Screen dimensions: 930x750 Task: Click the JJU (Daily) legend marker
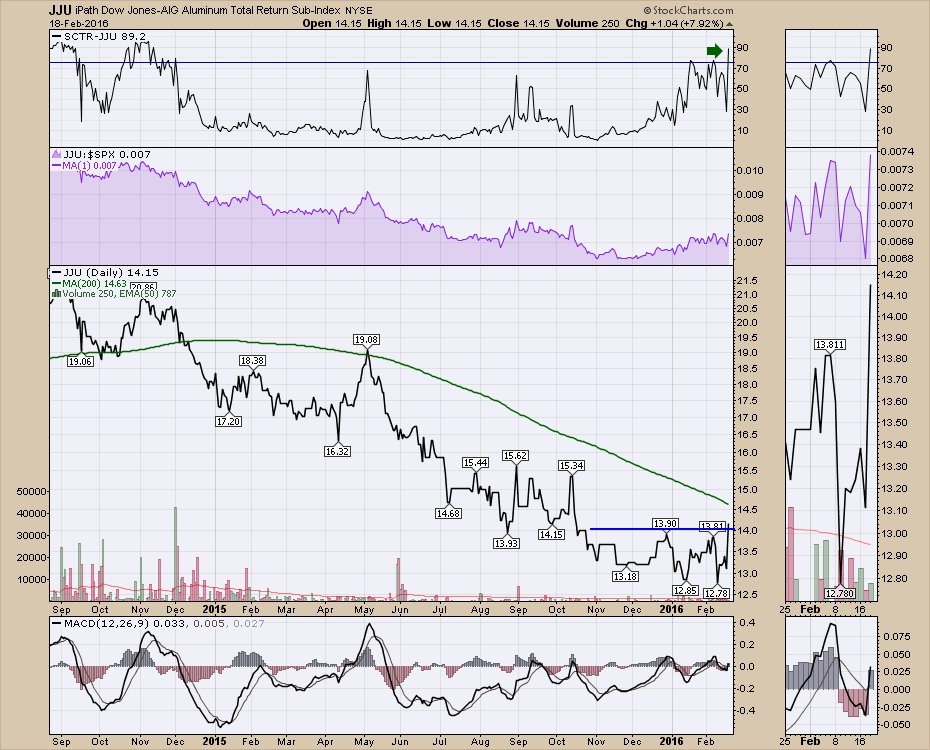coord(57,273)
